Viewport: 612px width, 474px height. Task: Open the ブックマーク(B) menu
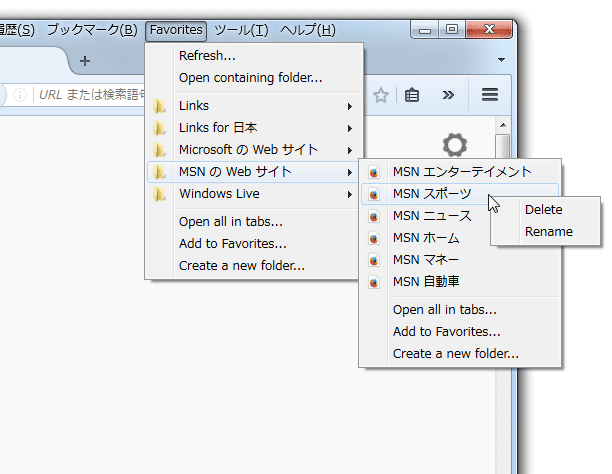coord(92,30)
